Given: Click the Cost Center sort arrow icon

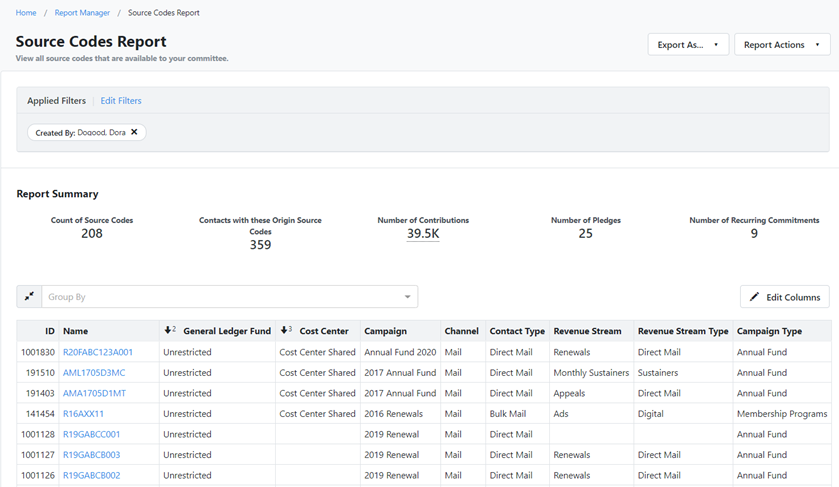Looking at the screenshot, I should tap(285, 331).
